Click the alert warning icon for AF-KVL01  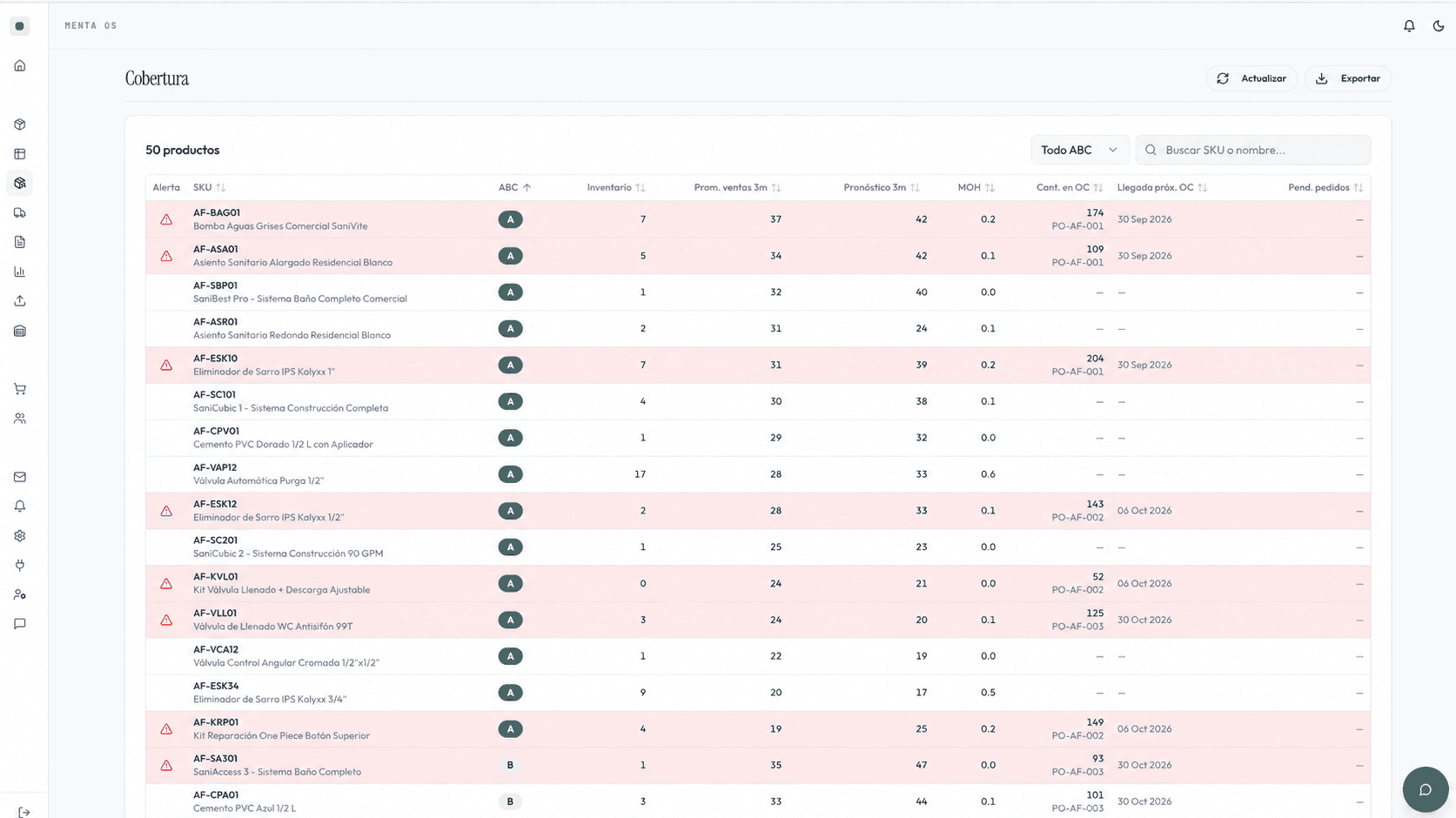166,584
